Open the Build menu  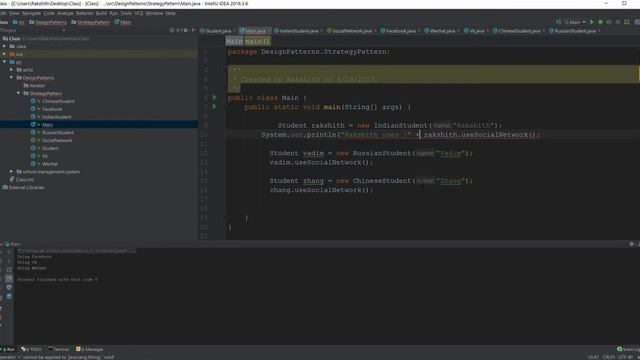coord(101,13)
